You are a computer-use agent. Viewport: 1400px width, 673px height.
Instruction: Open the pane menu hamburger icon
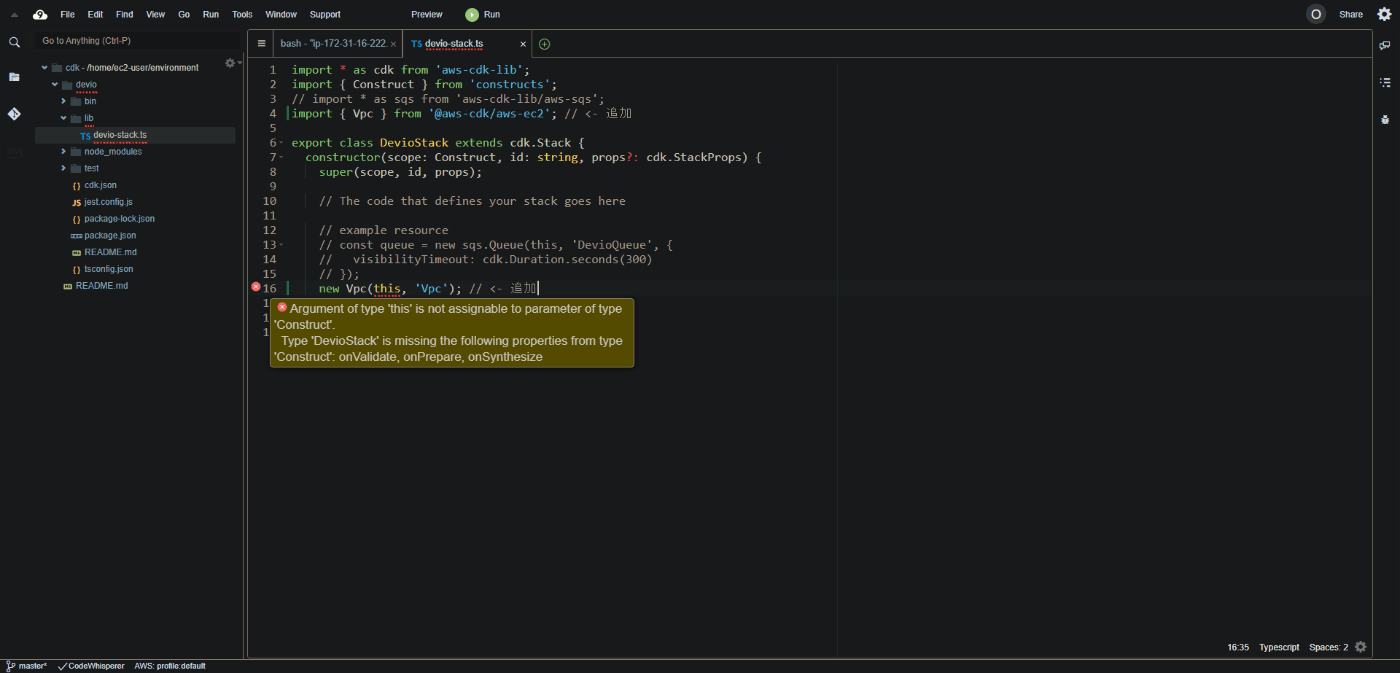pyautogui.click(x=261, y=44)
